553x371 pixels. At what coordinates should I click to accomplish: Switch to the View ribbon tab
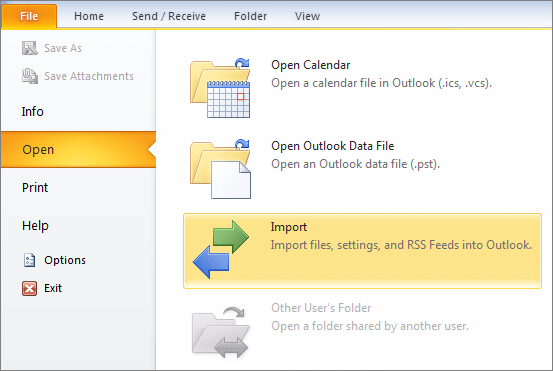tap(308, 16)
